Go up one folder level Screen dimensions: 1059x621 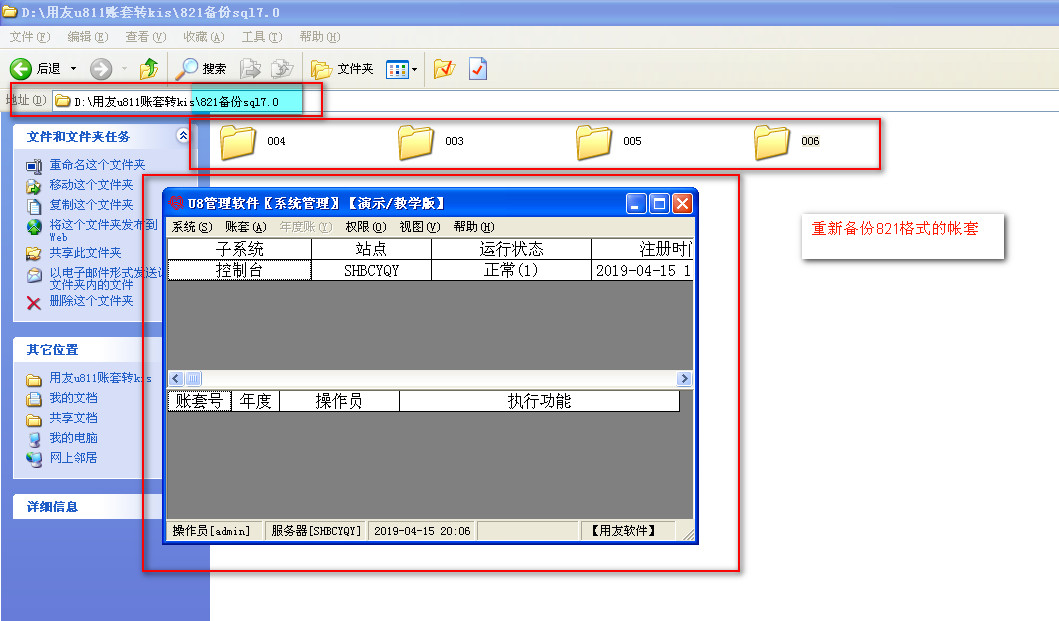[x=149, y=69]
